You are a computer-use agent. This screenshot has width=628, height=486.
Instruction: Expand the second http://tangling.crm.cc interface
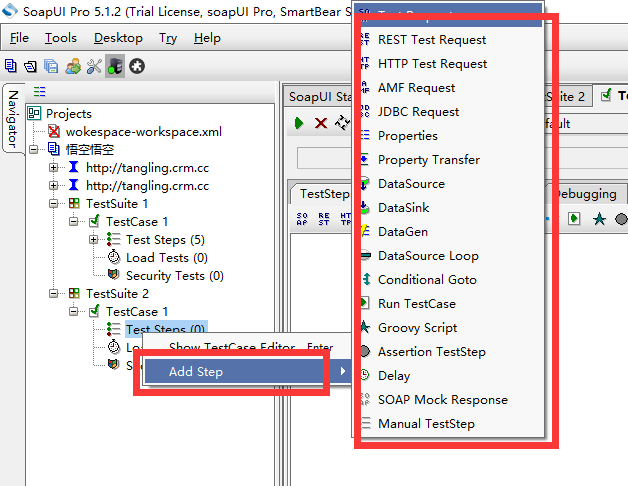coord(54,186)
